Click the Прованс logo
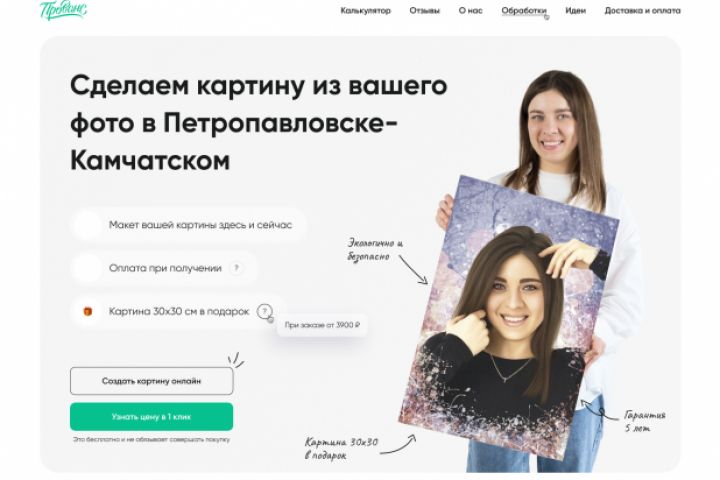 tap(63, 9)
